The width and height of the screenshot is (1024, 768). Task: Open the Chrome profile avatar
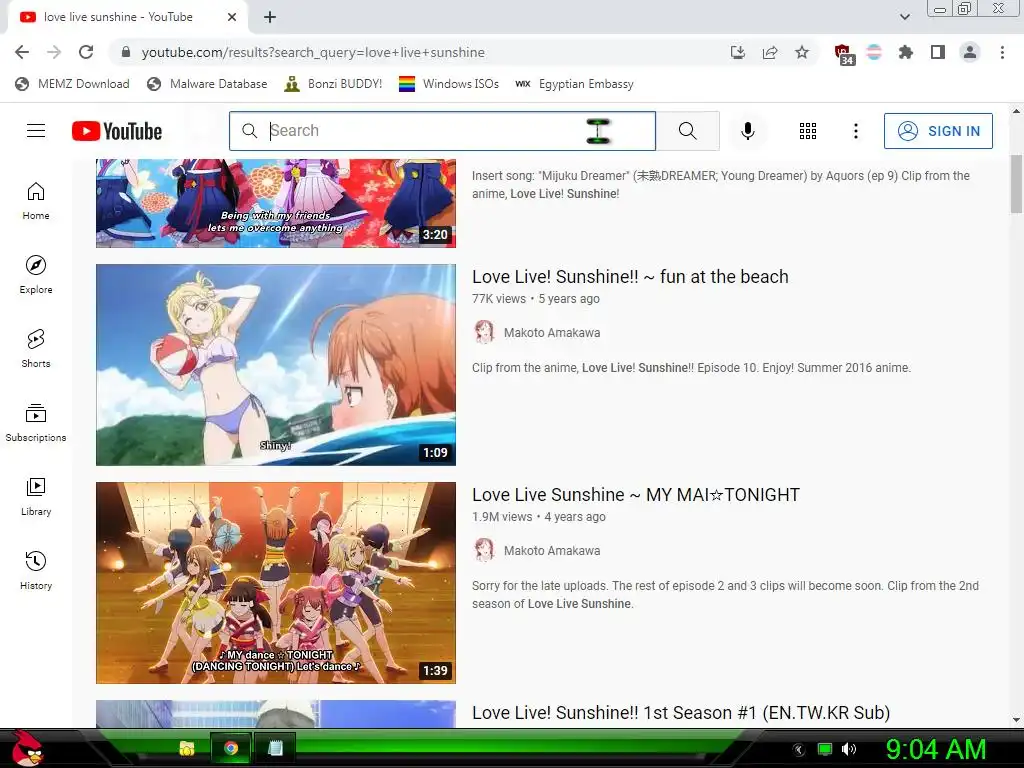click(970, 52)
